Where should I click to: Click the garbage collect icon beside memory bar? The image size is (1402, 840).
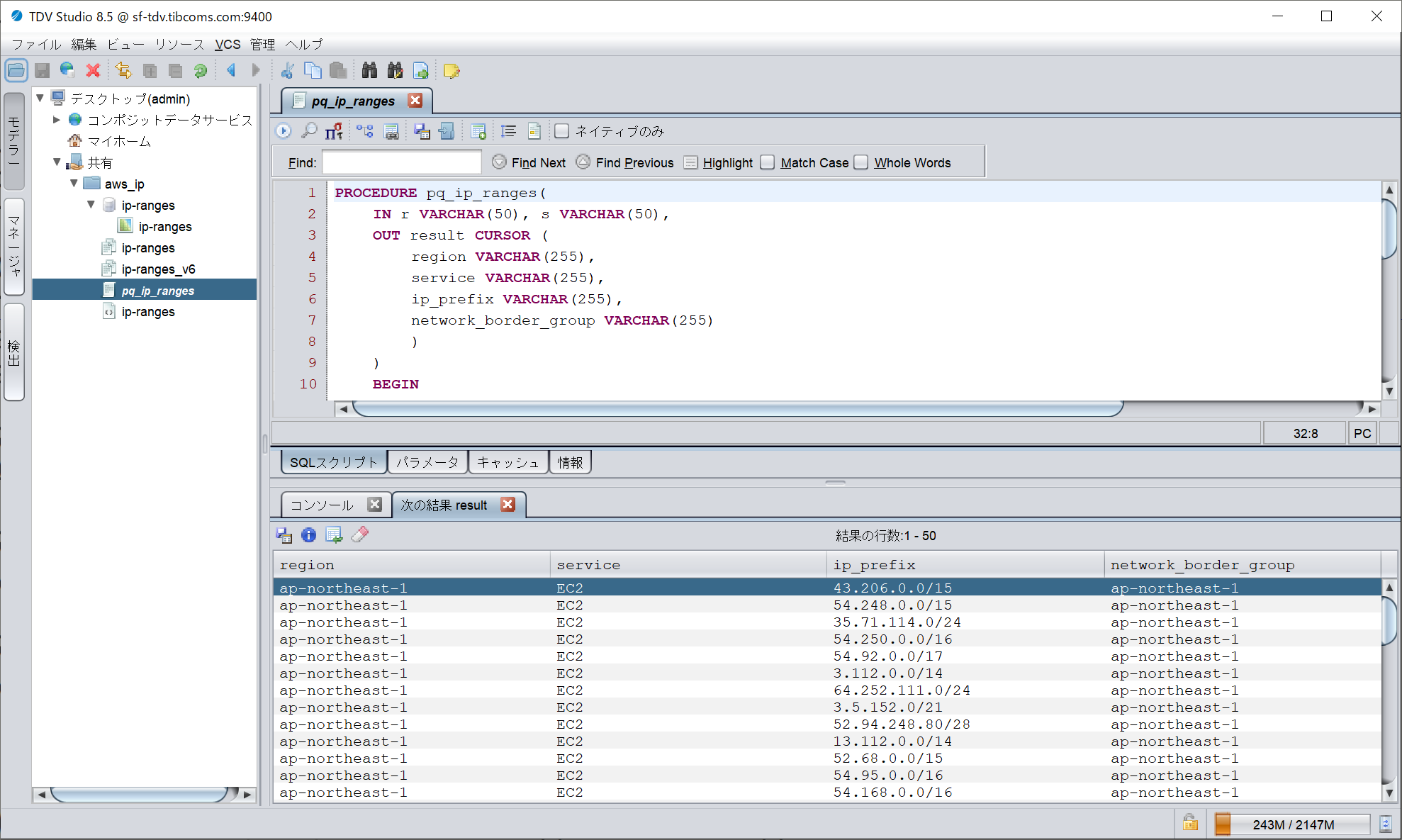click(x=1386, y=824)
